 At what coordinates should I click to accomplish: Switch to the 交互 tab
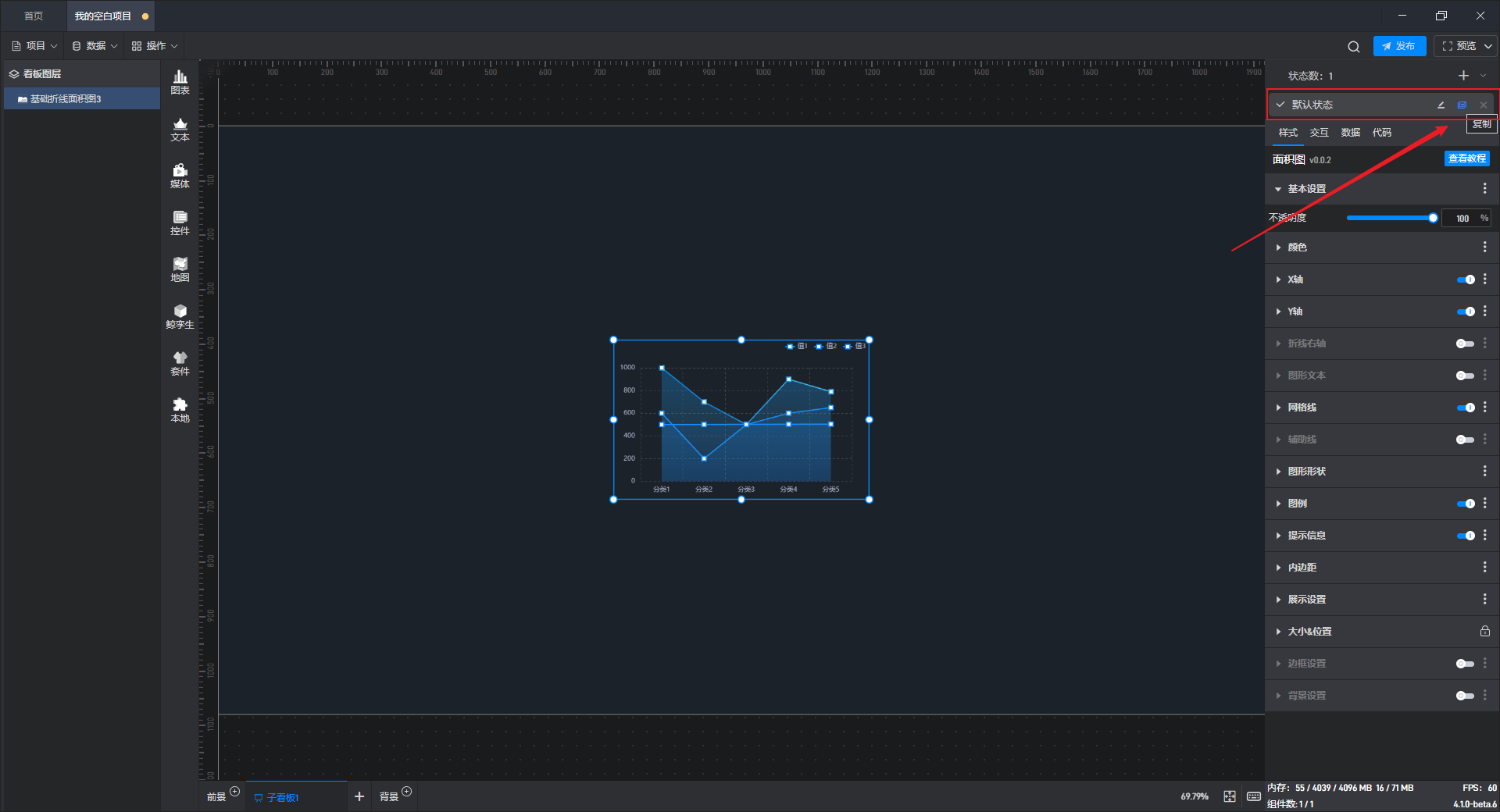tap(1319, 133)
